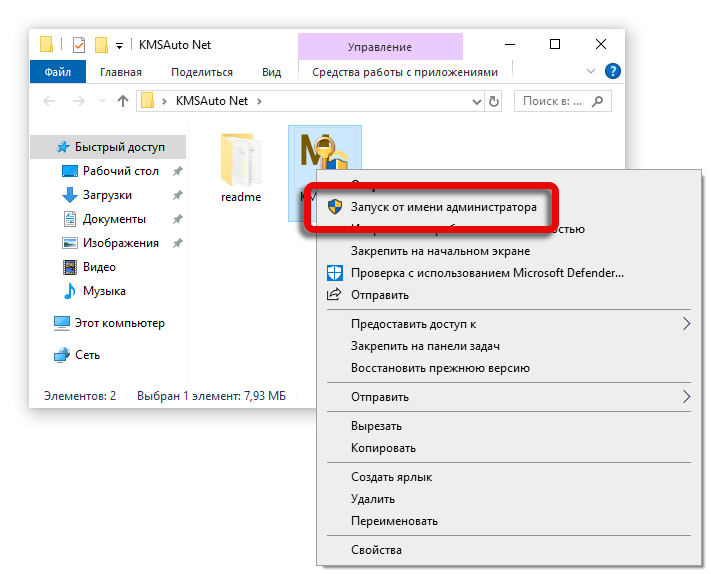Click the new folder icon in title bar
Screen dimensions: 711x574
pos(101,45)
